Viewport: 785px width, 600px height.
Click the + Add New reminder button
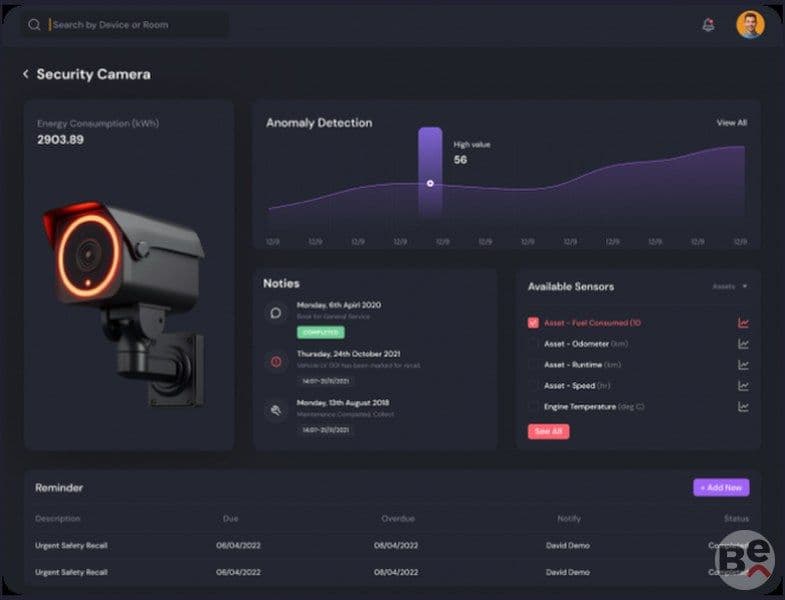click(721, 487)
